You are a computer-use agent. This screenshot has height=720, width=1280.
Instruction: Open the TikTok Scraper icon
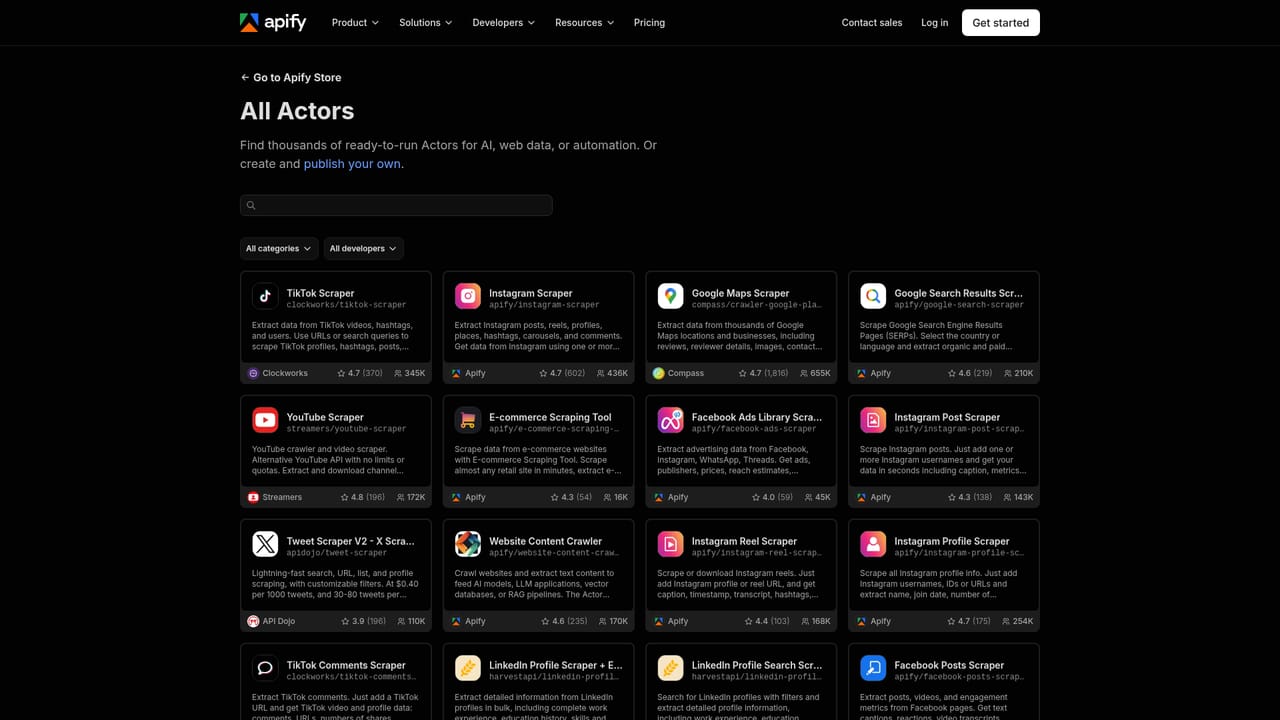265,296
